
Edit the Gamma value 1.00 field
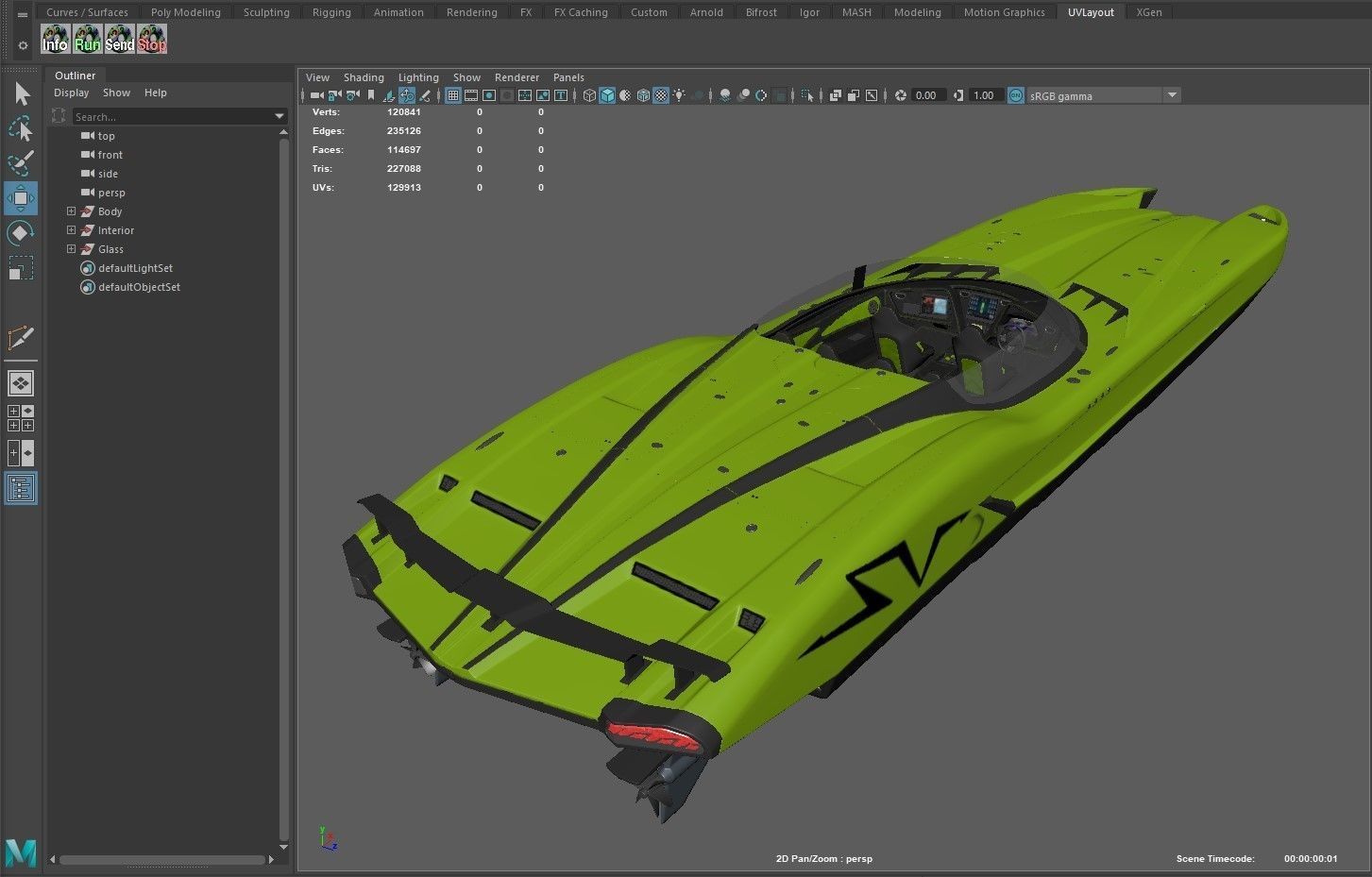point(986,95)
